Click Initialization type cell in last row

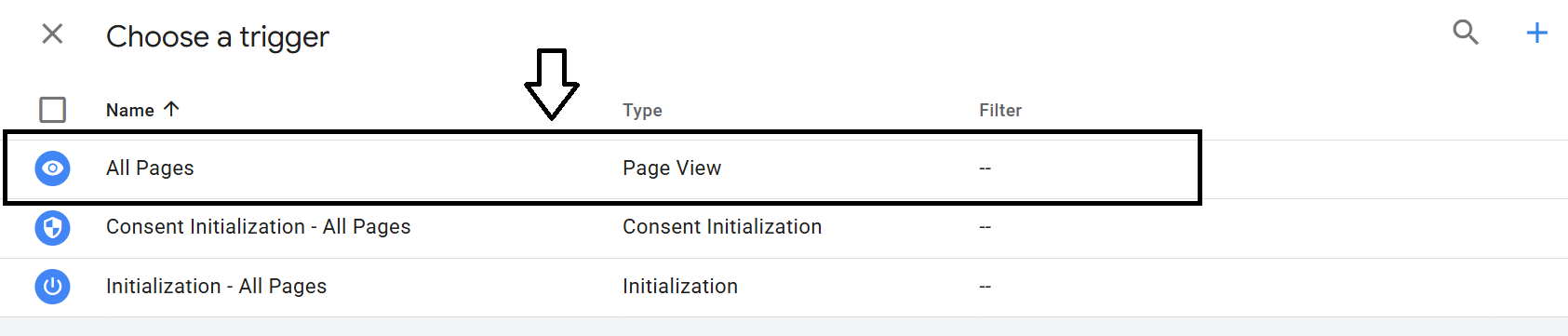click(x=680, y=287)
